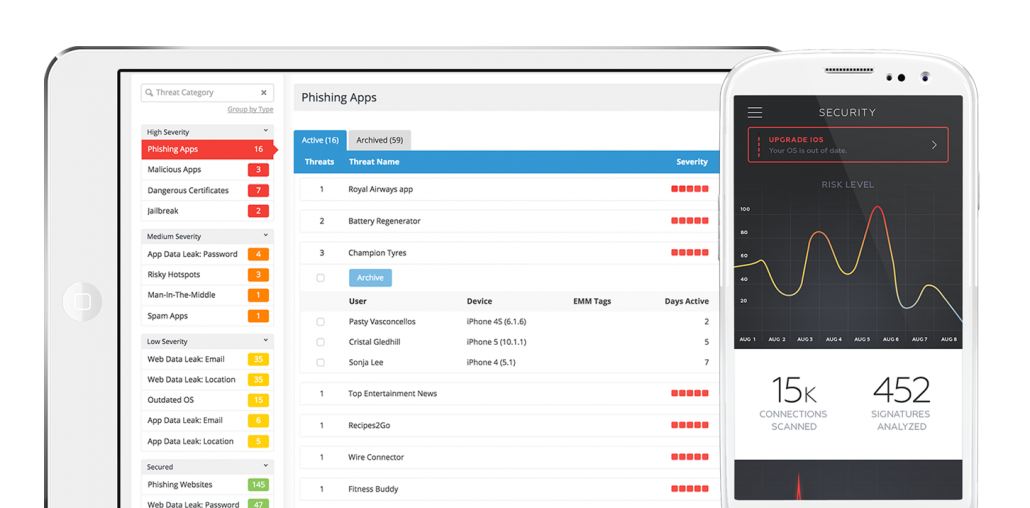Select Jailbreak category

tap(207, 211)
